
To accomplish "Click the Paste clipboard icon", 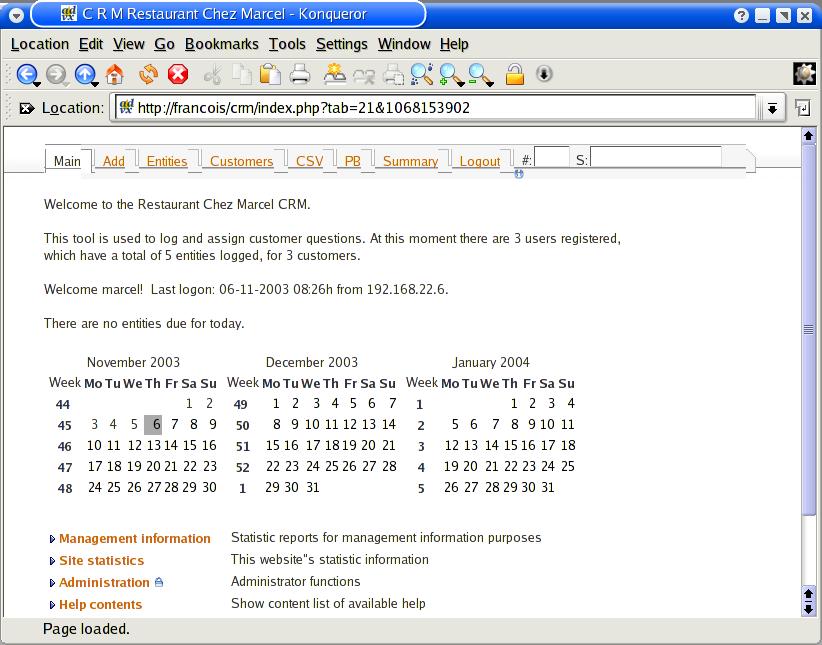I will coord(270,74).
